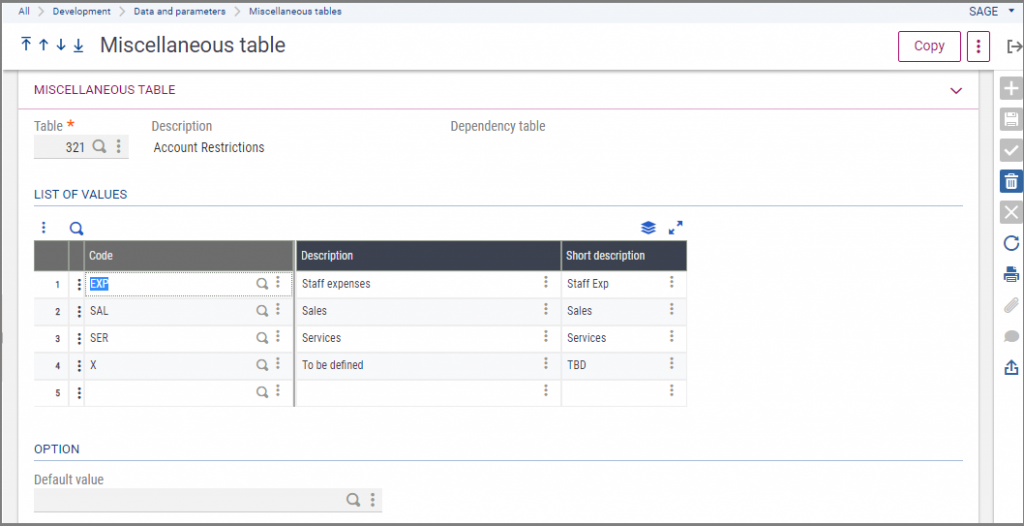Open the SAGE user dropdown
This screenshot has width=1024, height=526.
(x=994, y=11)
